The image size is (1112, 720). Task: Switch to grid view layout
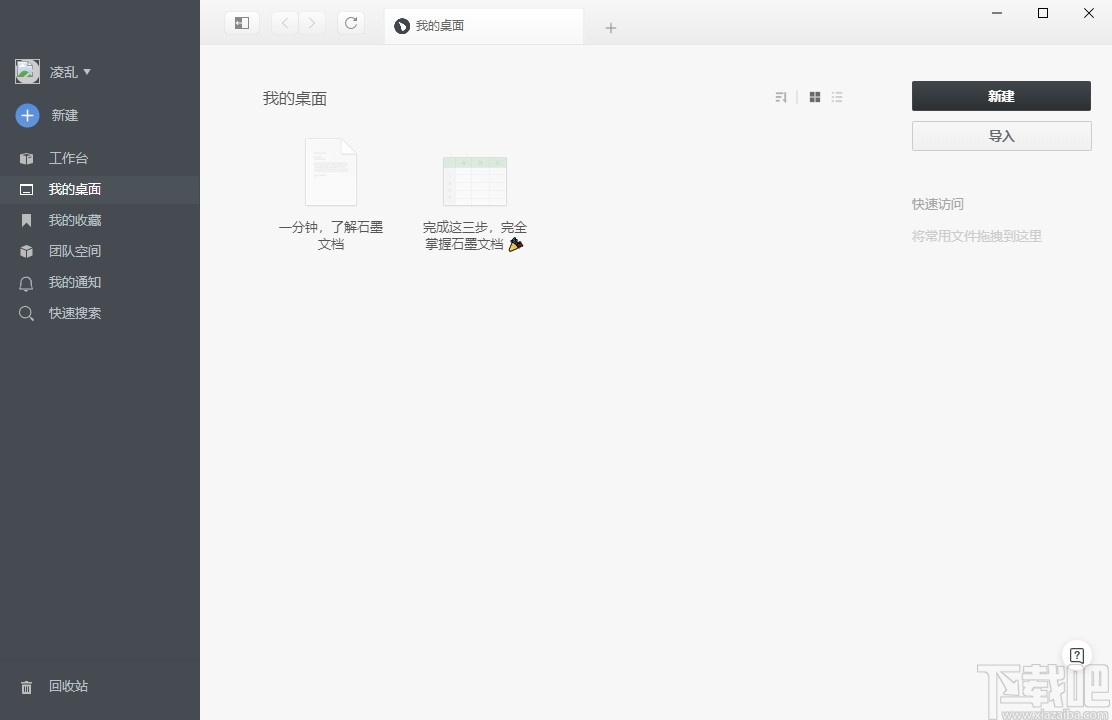point(814,96)
